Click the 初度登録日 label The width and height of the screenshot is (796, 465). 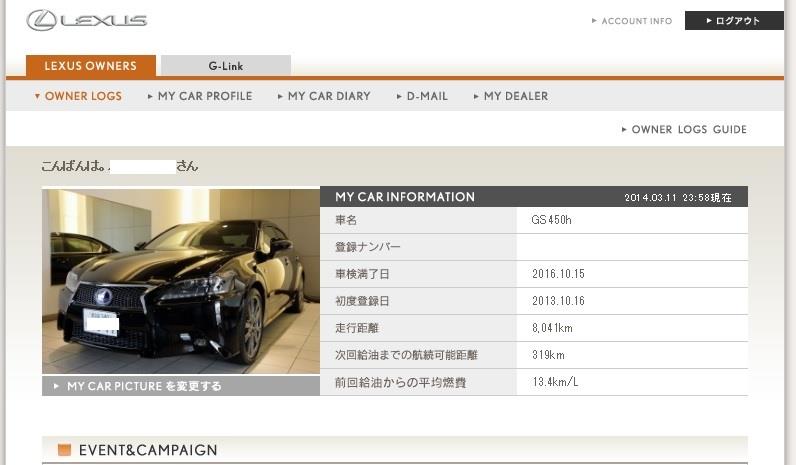point(362,301)
